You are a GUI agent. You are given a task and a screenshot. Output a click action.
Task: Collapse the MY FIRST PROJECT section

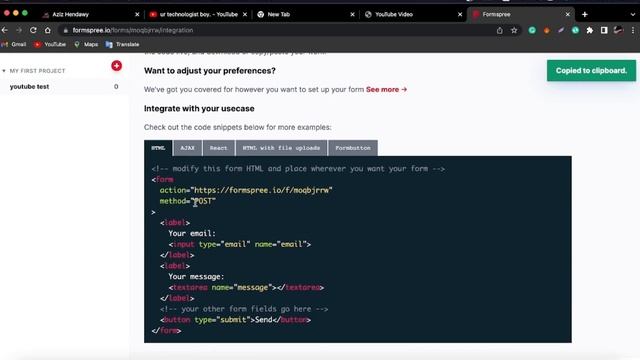tap(4, 71)
